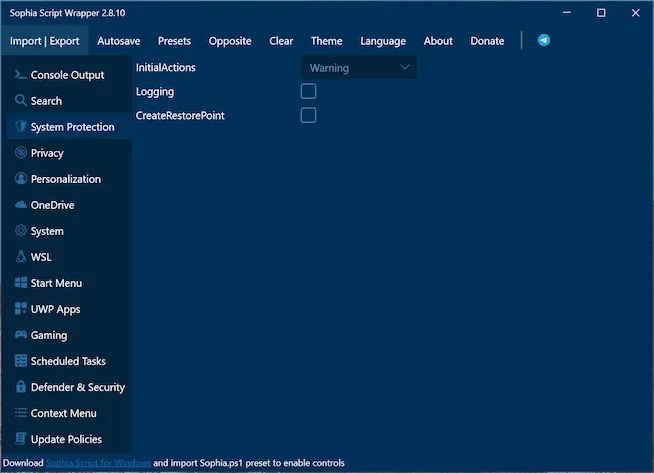The image size is (654, 473).
Task: Close the Sophia Script Wrapper window
Action: tap(635, 13)
